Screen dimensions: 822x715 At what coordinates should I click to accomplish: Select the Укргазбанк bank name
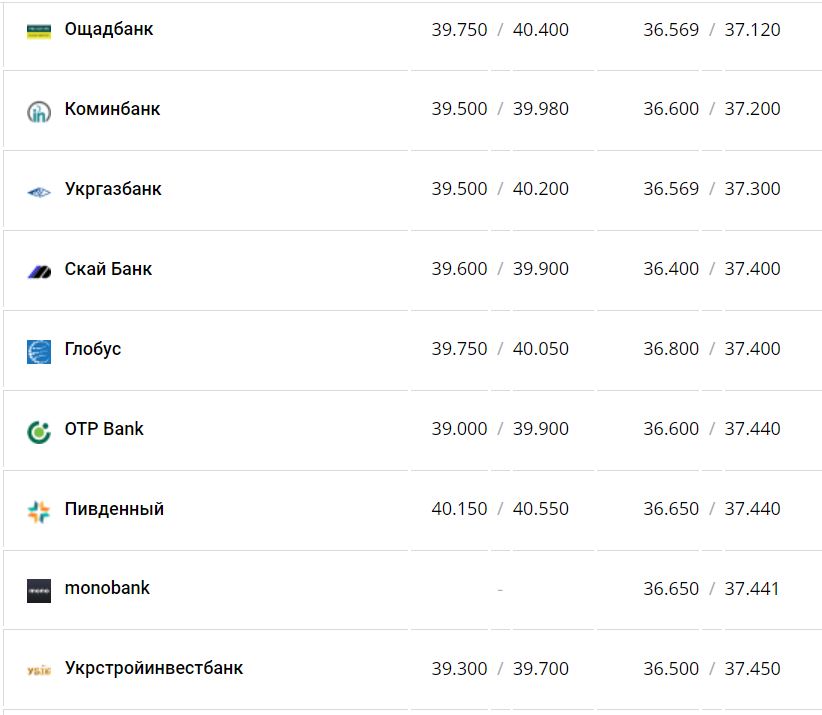pos(113,189)
